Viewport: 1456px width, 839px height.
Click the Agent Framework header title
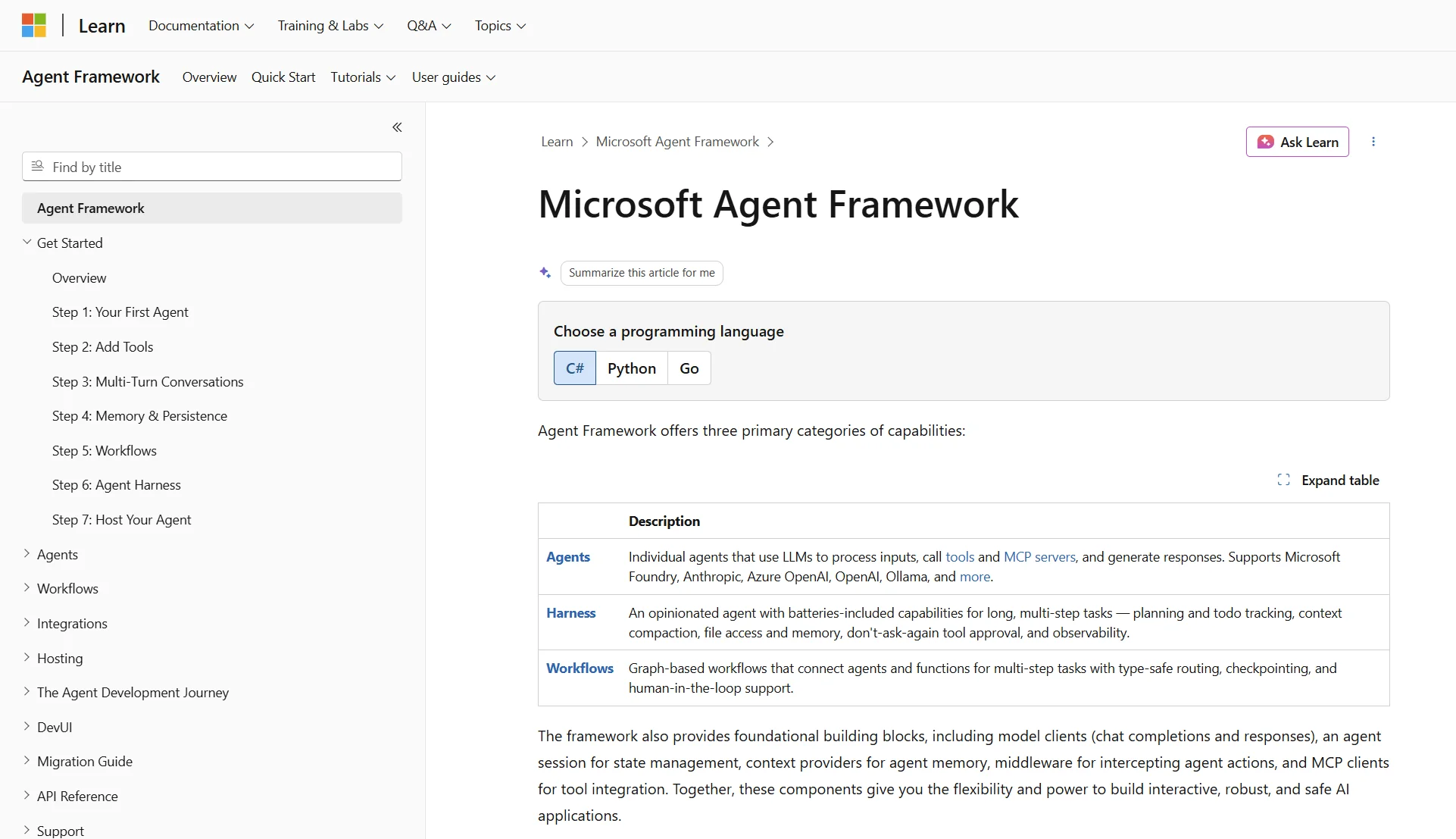[x=91, y=77]
